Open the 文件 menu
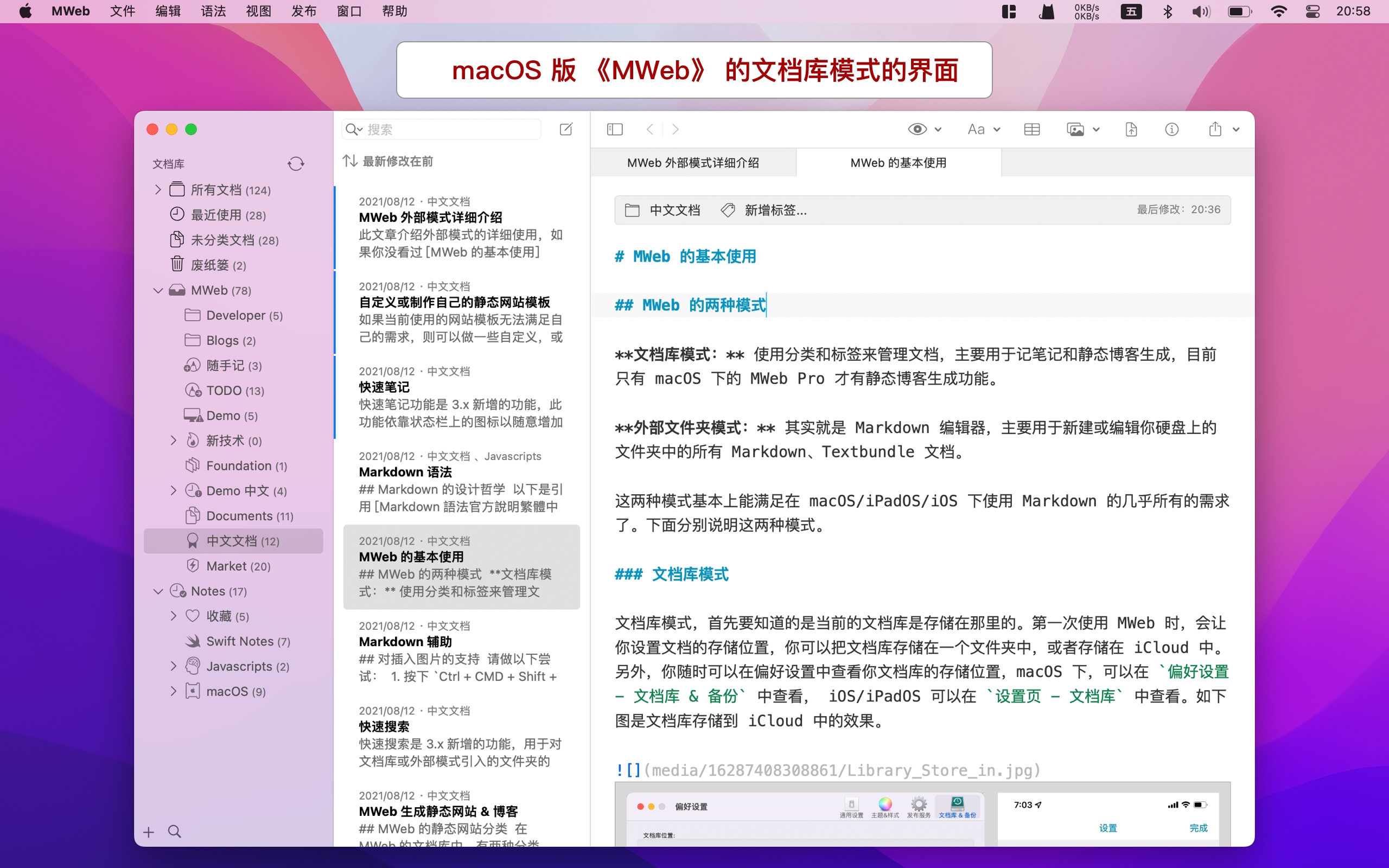This screenshot has width=1389, height=868. tap(122, 11)
